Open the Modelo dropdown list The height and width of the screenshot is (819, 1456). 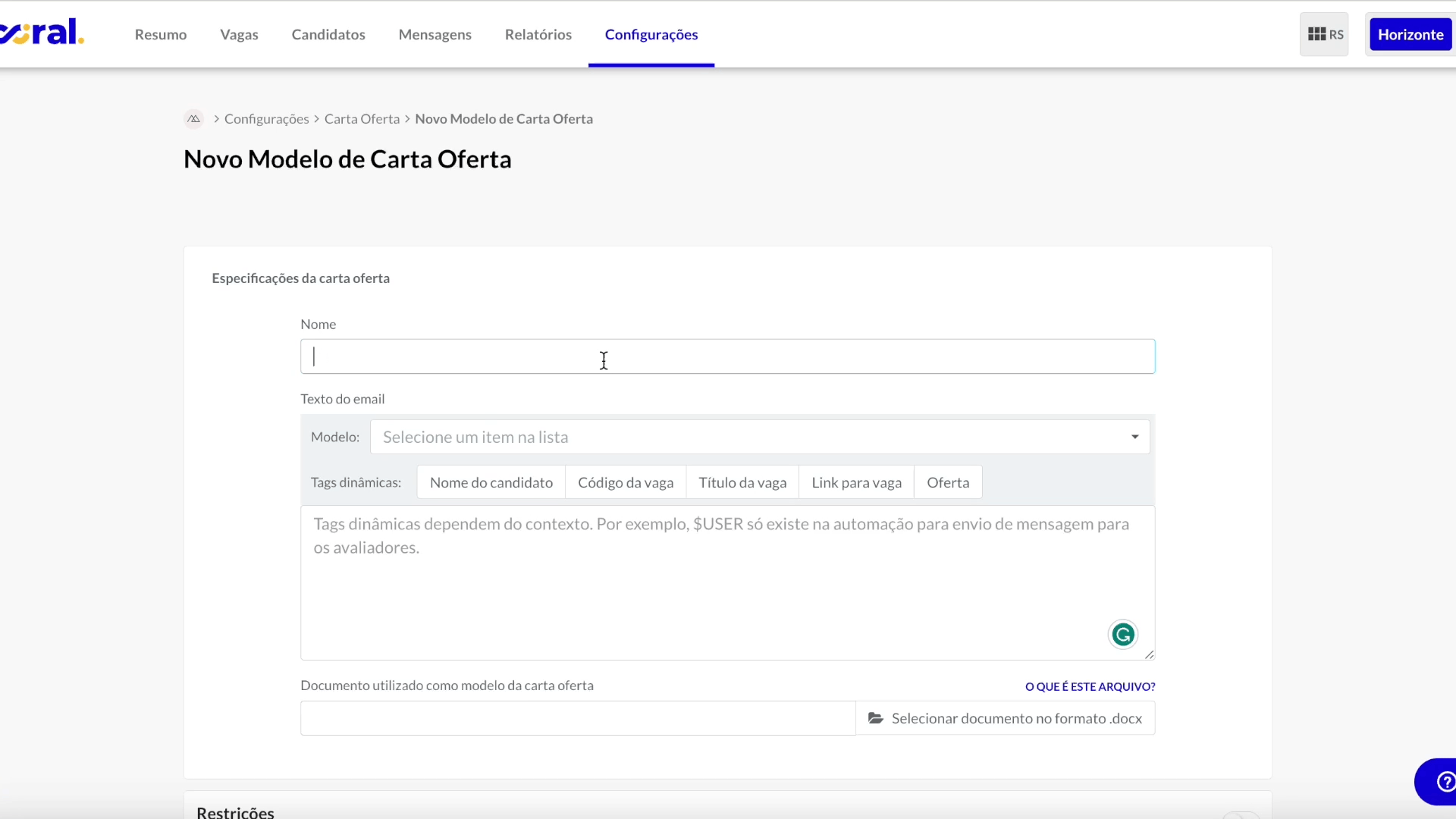[x=760, y=437]
